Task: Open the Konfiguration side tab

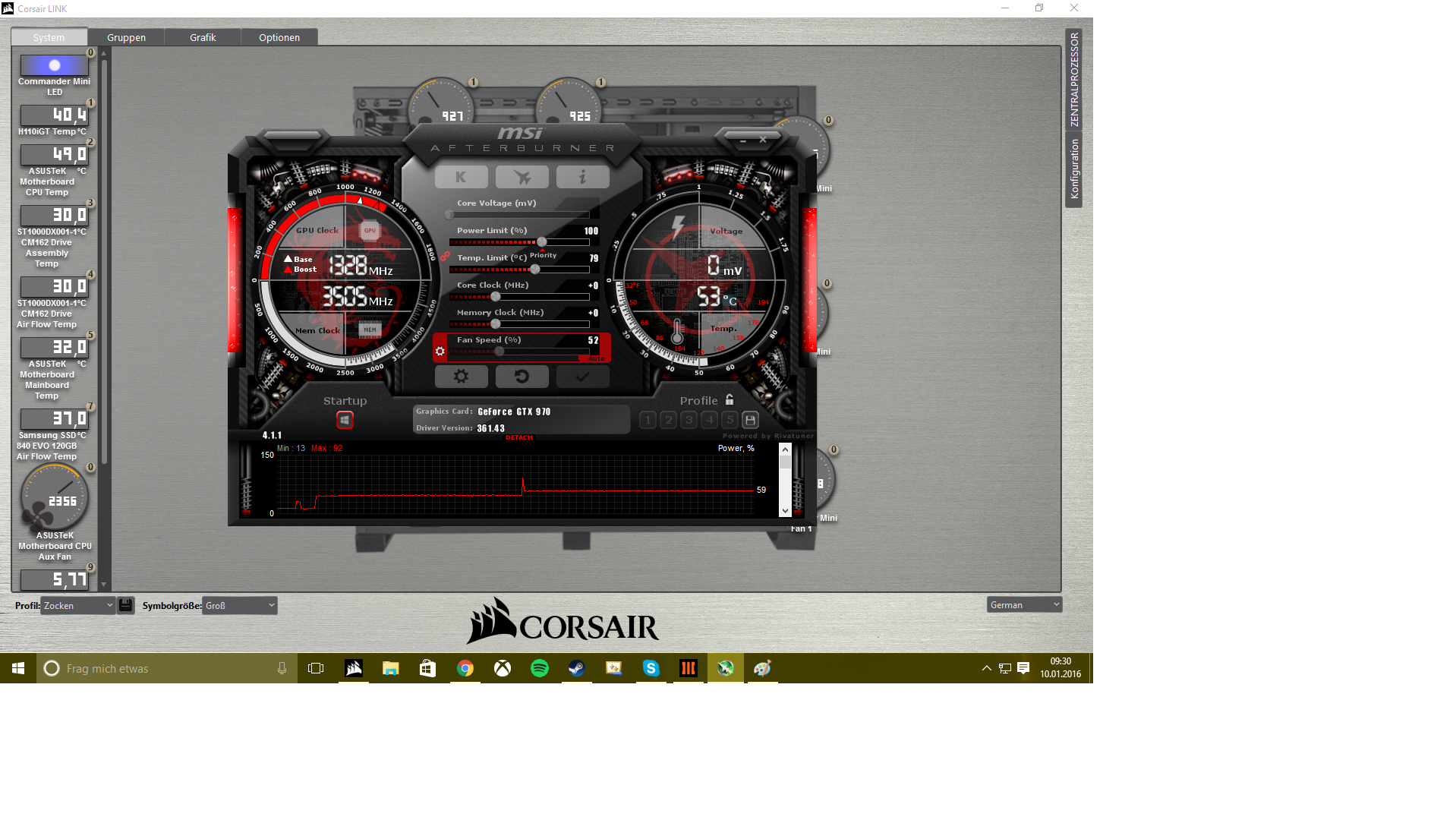Action: coord(1074,169)
